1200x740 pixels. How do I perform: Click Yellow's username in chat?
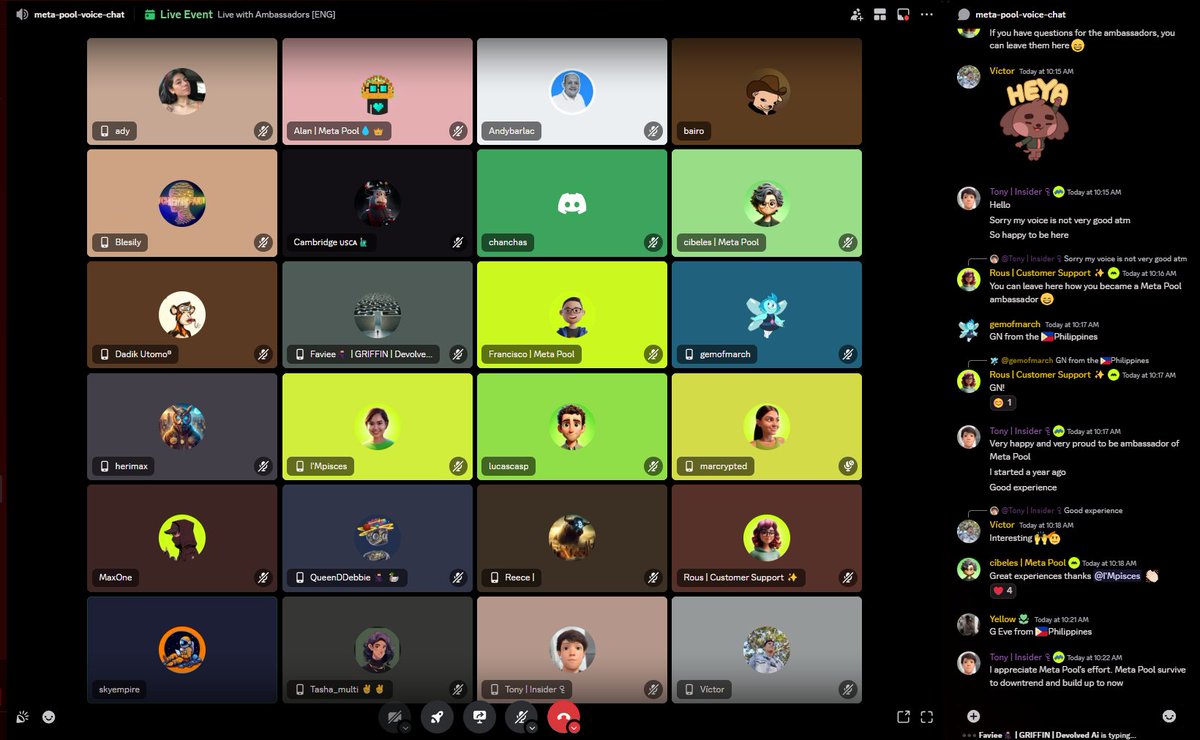point(1002,619)
